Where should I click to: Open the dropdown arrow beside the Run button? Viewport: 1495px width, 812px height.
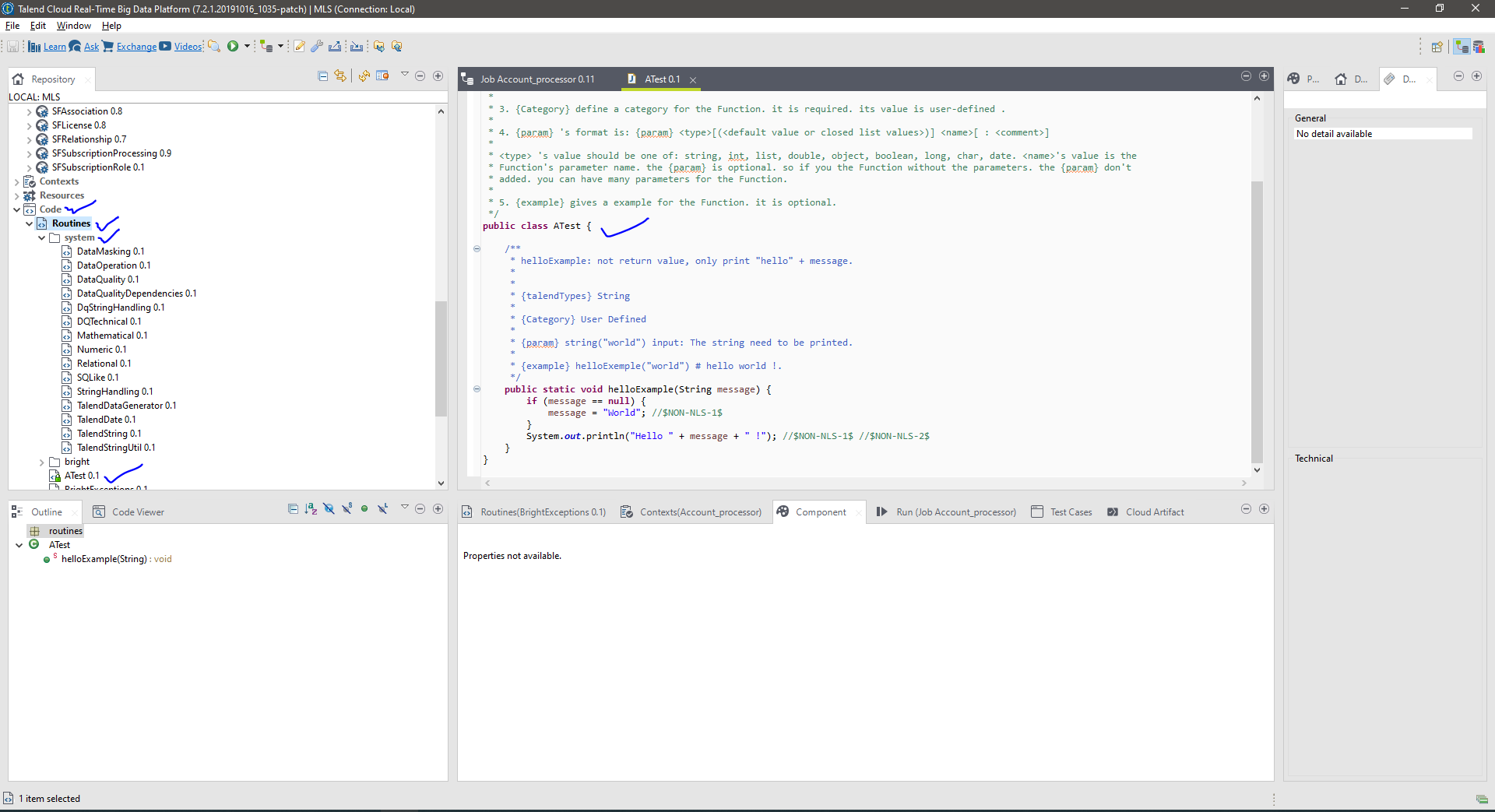point(247,46)
